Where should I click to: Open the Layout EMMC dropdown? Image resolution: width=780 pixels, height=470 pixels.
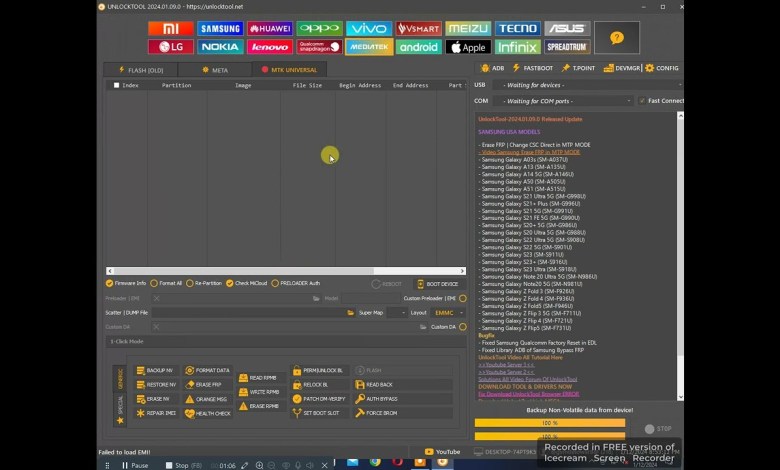click(449, 313)
